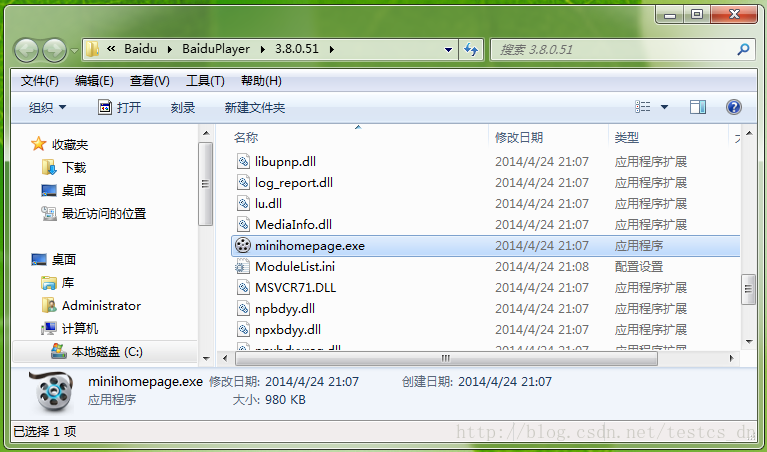Open the Help question mark icon
The image size is (767, 452).
tap(733, 107)
